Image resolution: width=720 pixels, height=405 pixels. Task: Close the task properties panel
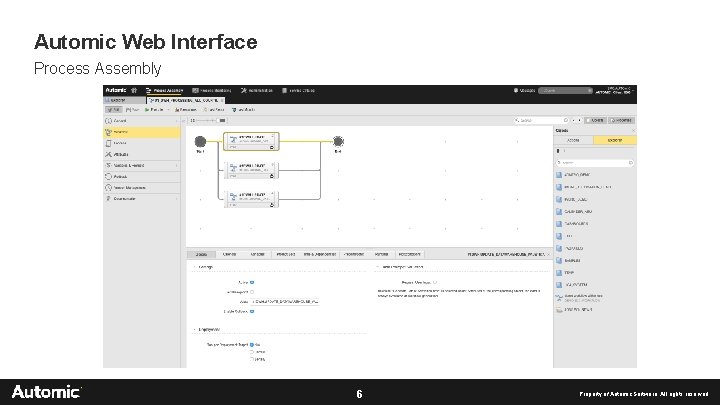pos(548,254)
